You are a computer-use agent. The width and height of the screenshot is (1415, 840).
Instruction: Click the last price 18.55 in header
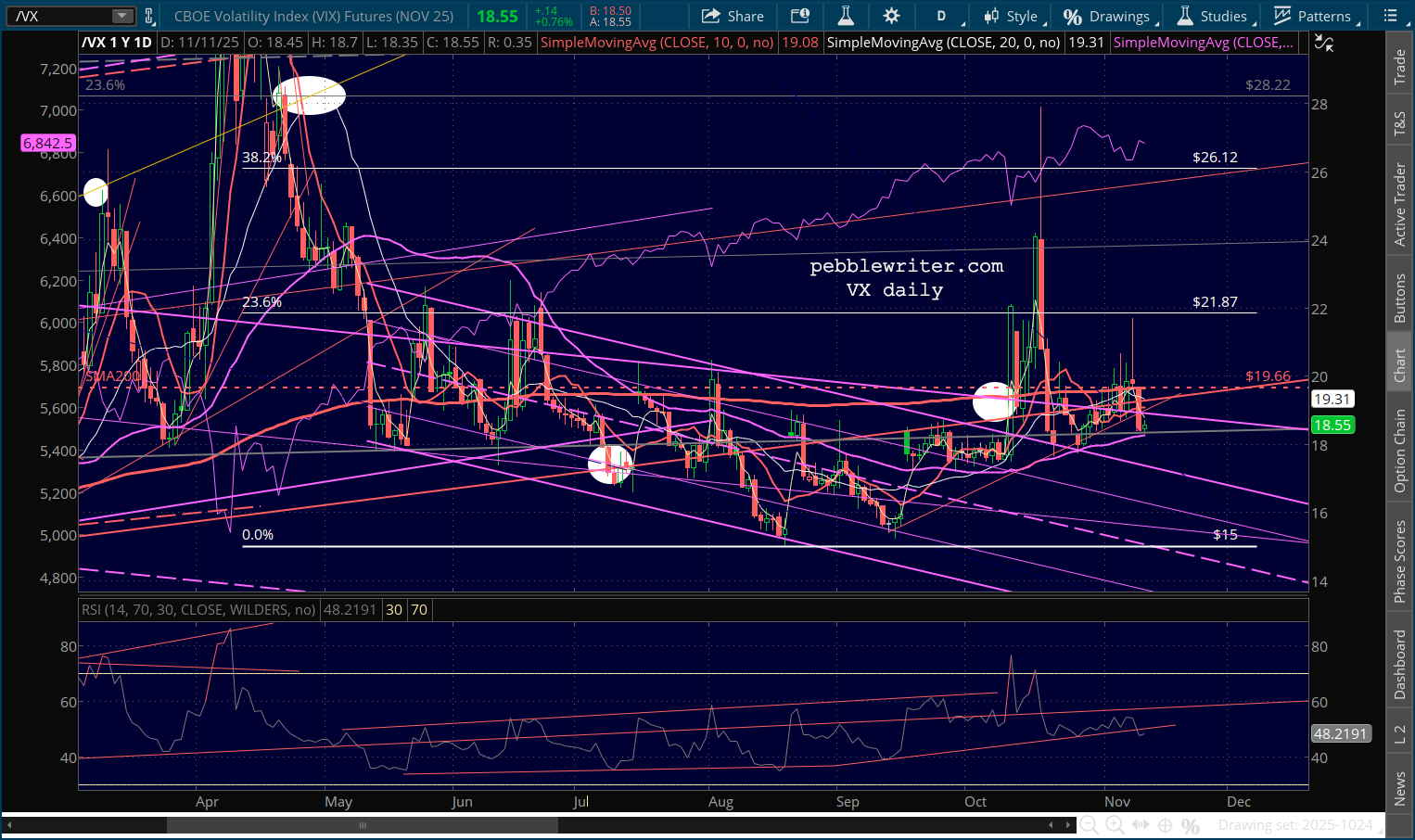[498, 16]
